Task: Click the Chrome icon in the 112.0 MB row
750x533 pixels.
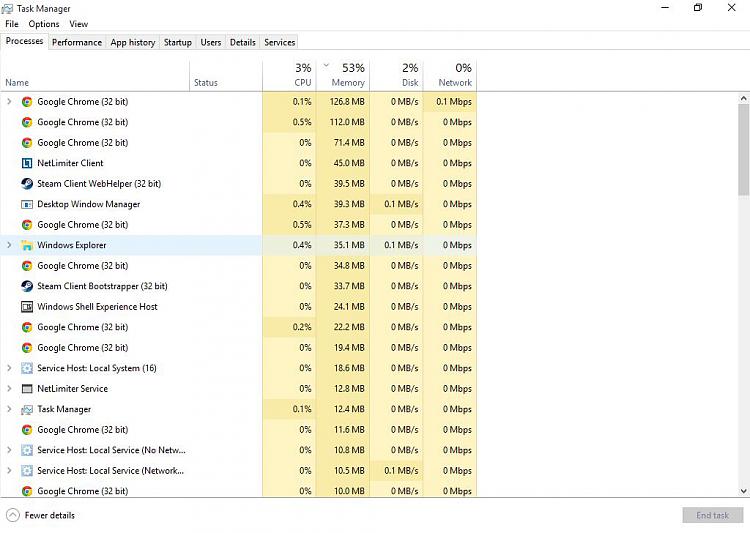Action: (27, 122)
